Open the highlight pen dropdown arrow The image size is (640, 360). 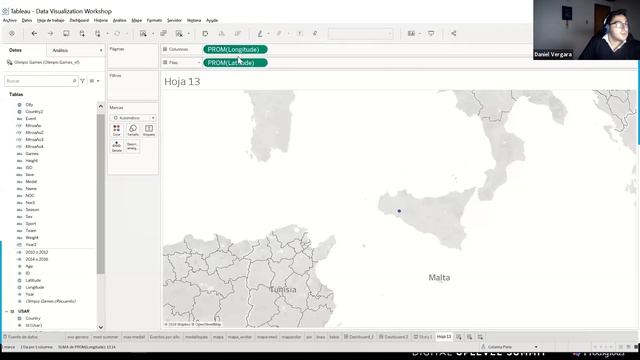[268, 33]
